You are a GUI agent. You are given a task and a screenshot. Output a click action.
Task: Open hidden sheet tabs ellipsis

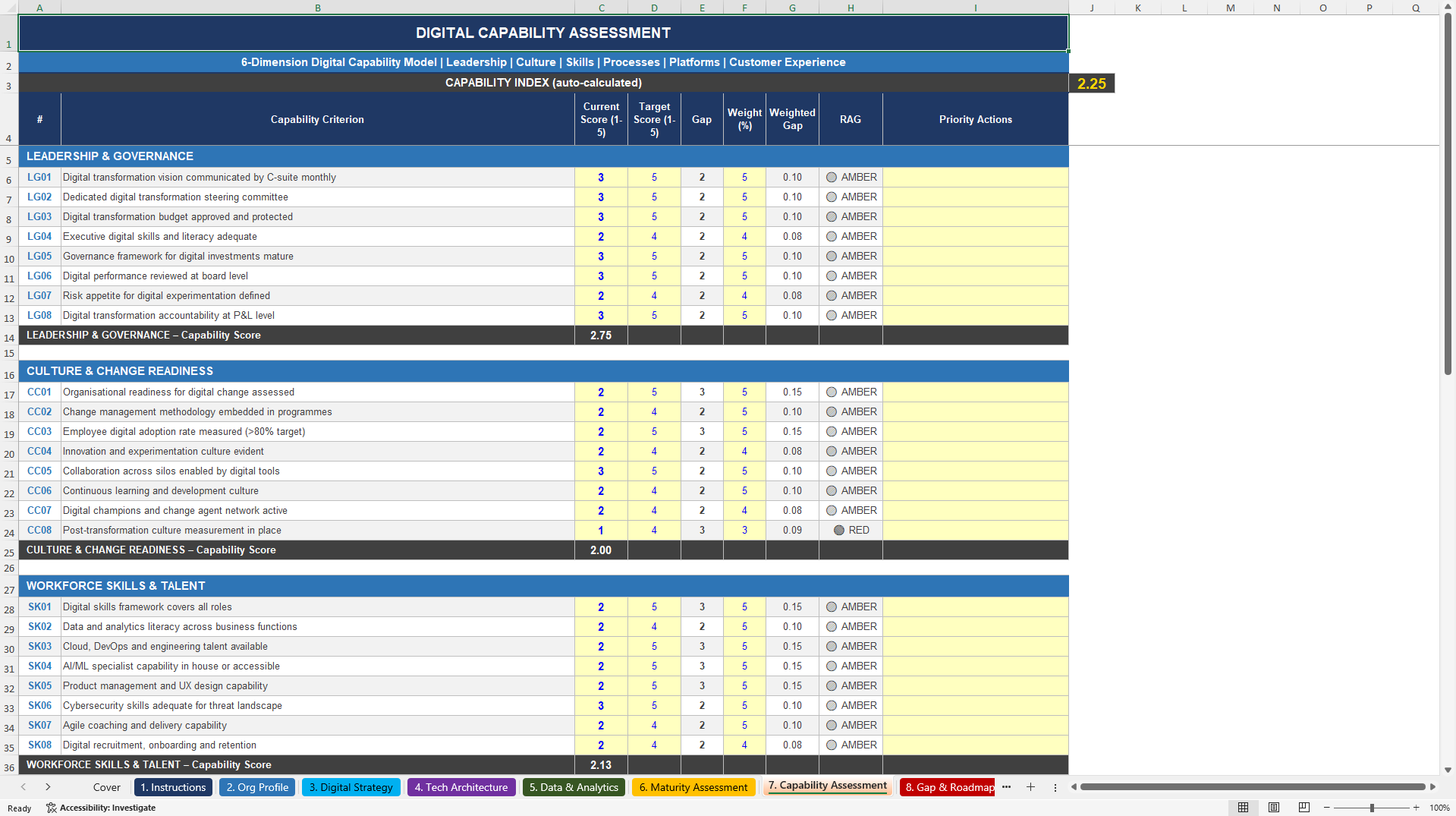(x=1006, y=787)
